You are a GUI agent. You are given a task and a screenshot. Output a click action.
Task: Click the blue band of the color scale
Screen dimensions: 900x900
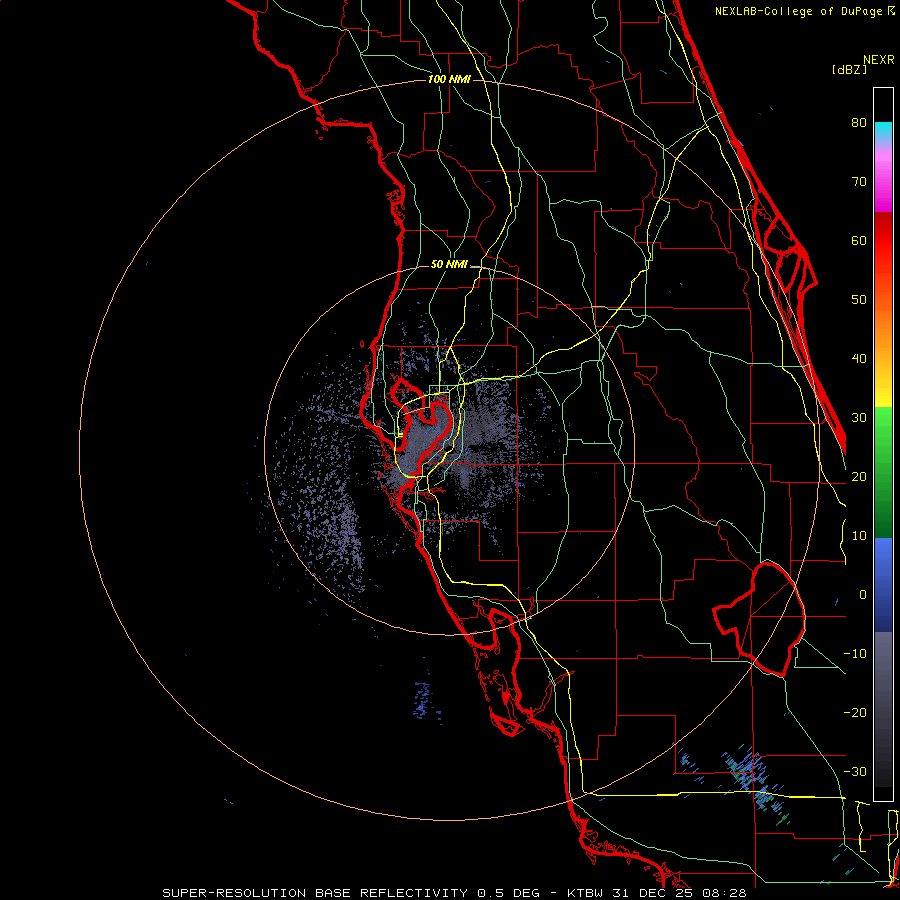pyautogui.click(x=883, y=583)
